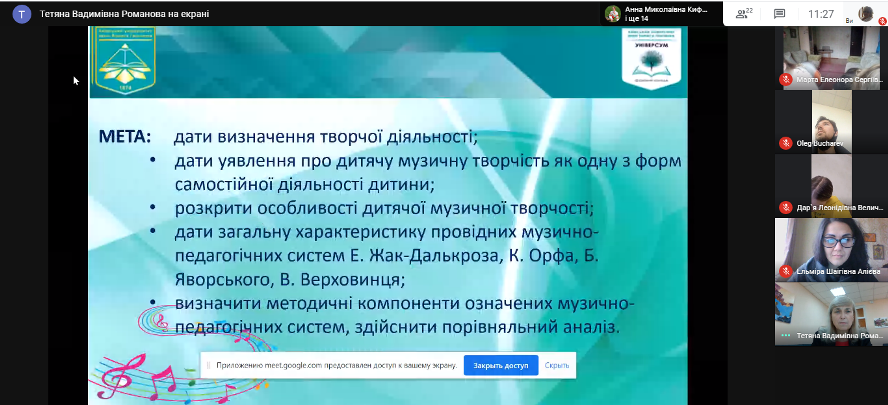Click the name label 'Ельміра Шагівна Алієва'

(x=838, y=272)
